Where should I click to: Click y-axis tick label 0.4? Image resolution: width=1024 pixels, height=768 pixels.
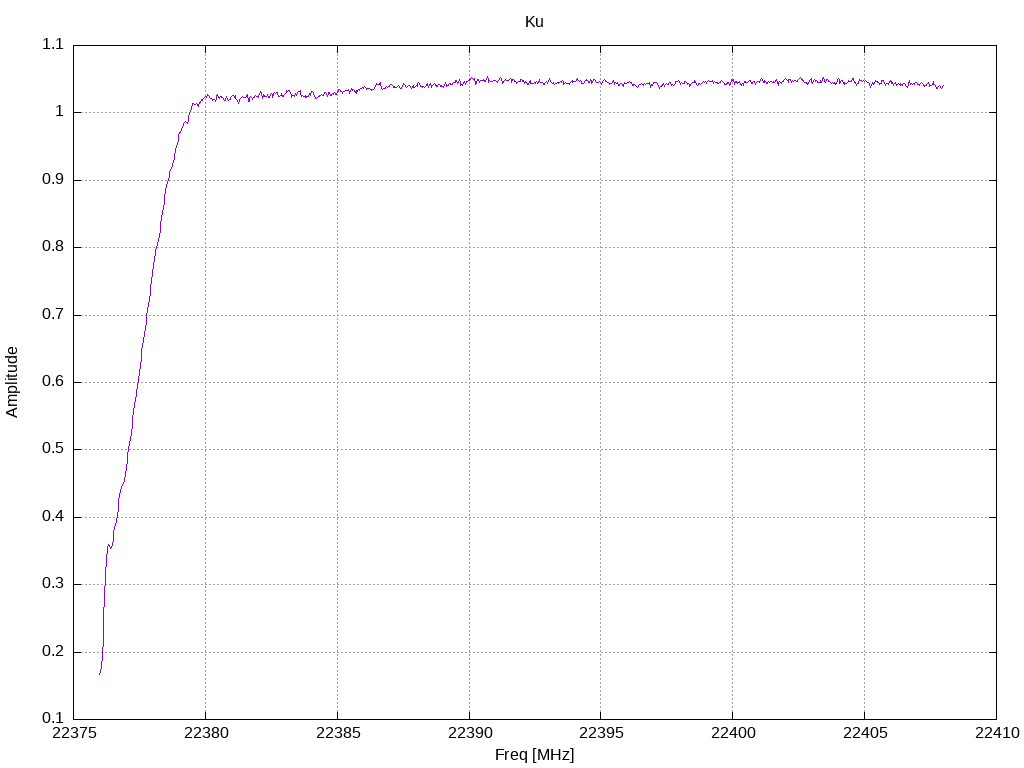pos(53,517)
